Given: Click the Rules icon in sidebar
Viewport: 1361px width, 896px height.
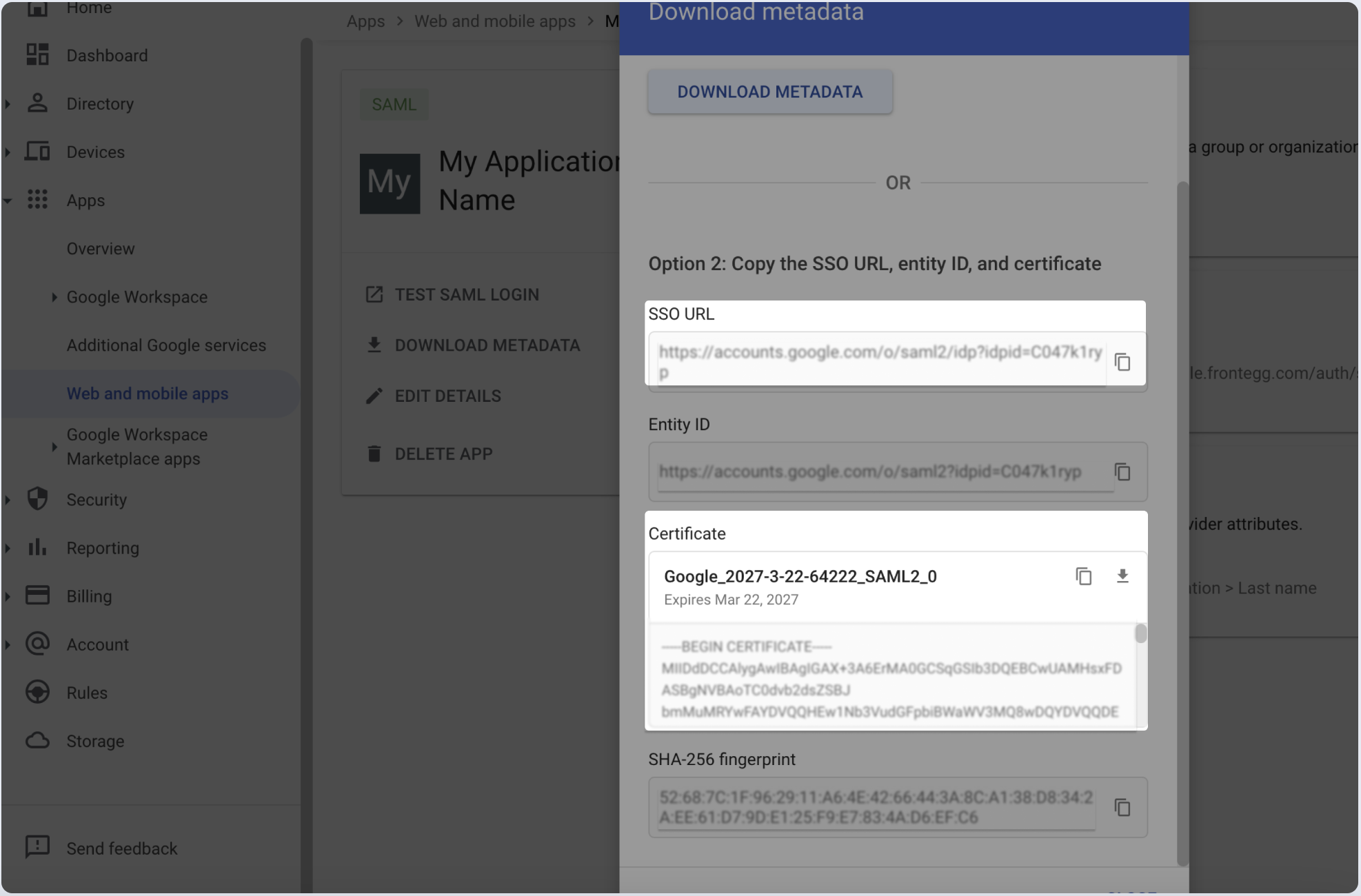Looking at the screenshot, I should [37, 692].
